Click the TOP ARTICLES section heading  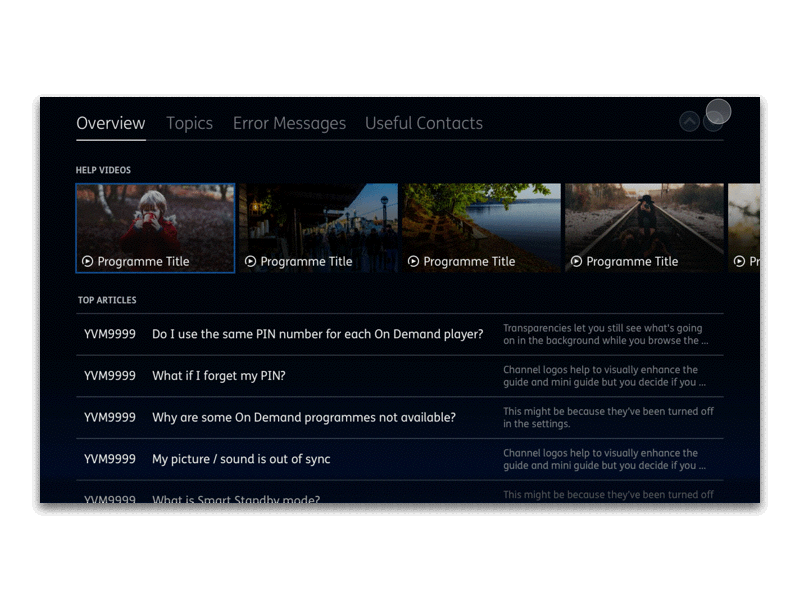(107, 300)
